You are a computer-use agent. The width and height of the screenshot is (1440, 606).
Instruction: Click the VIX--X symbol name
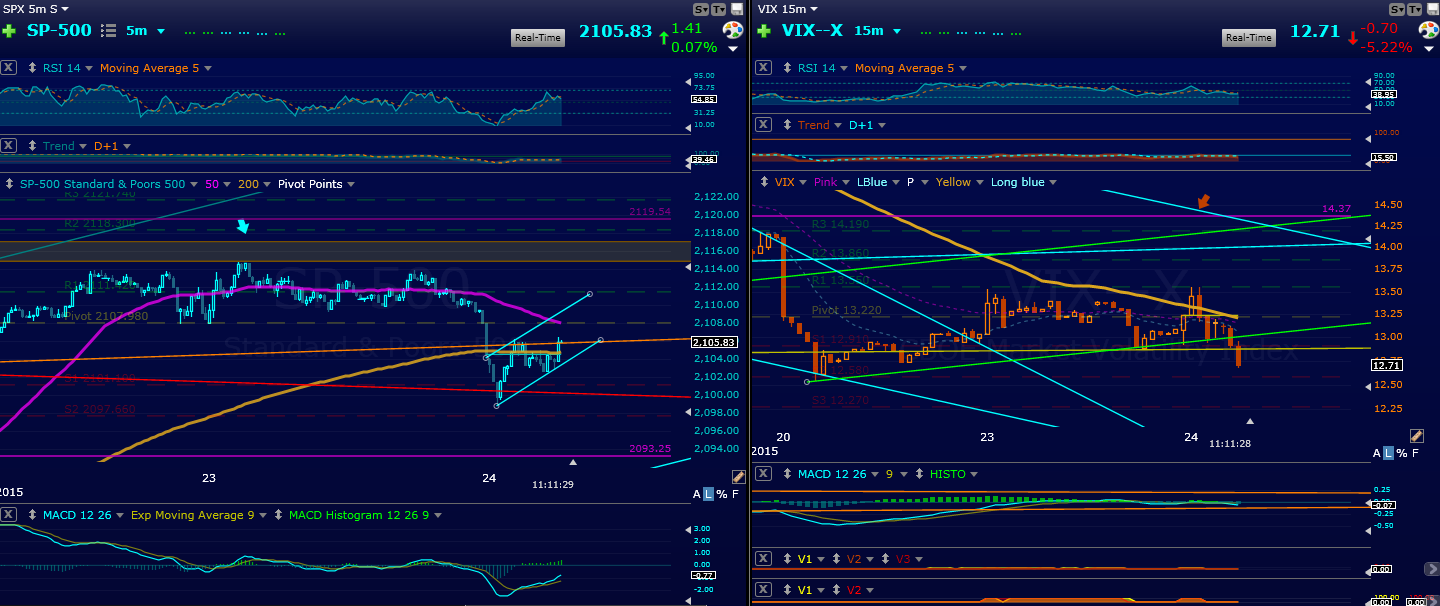pos(810,30)
